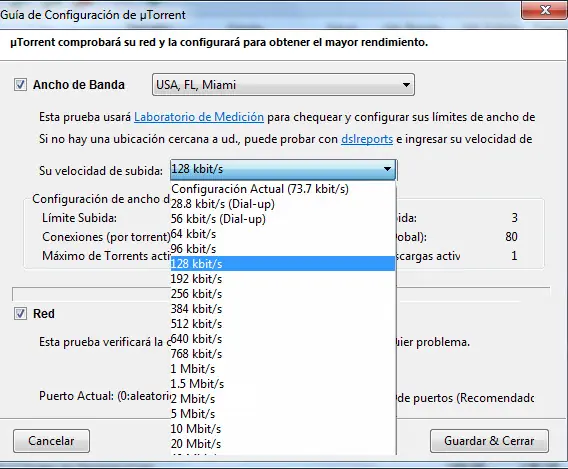Select 768 kbit/s in the dropdown list
568x469 pixels.
283,354
